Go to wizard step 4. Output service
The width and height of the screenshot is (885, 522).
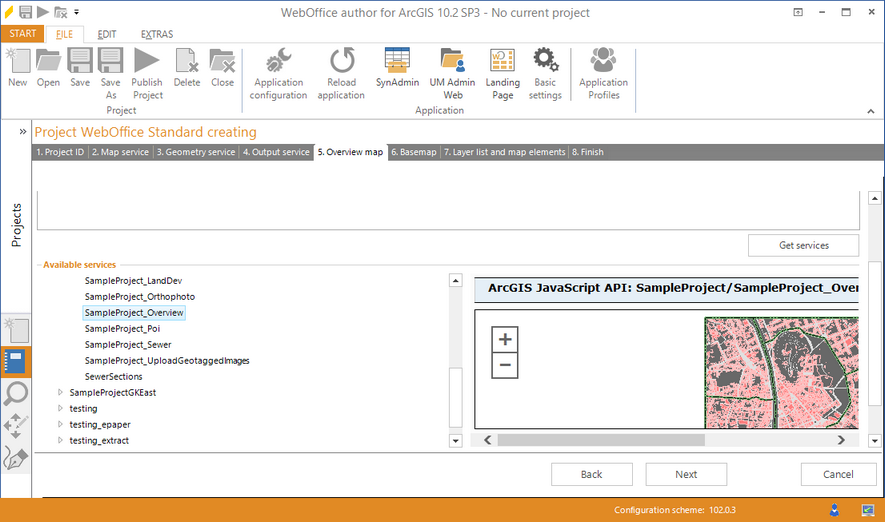[x=276, y=152]
